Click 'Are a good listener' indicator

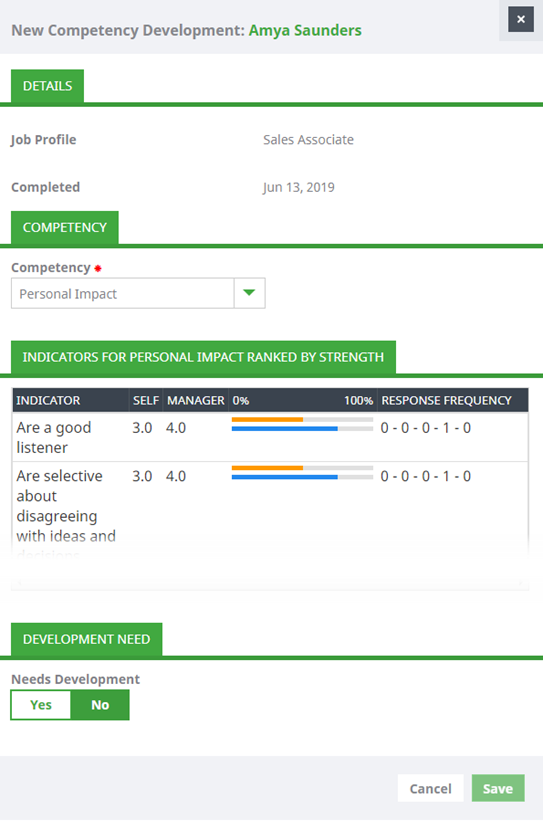tap(53, 437)
